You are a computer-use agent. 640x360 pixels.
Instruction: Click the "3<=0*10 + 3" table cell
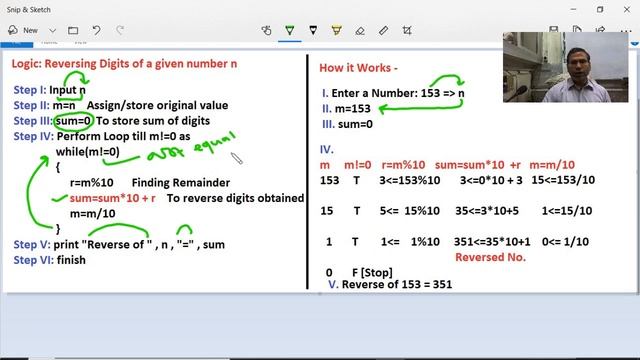point(491,180)
